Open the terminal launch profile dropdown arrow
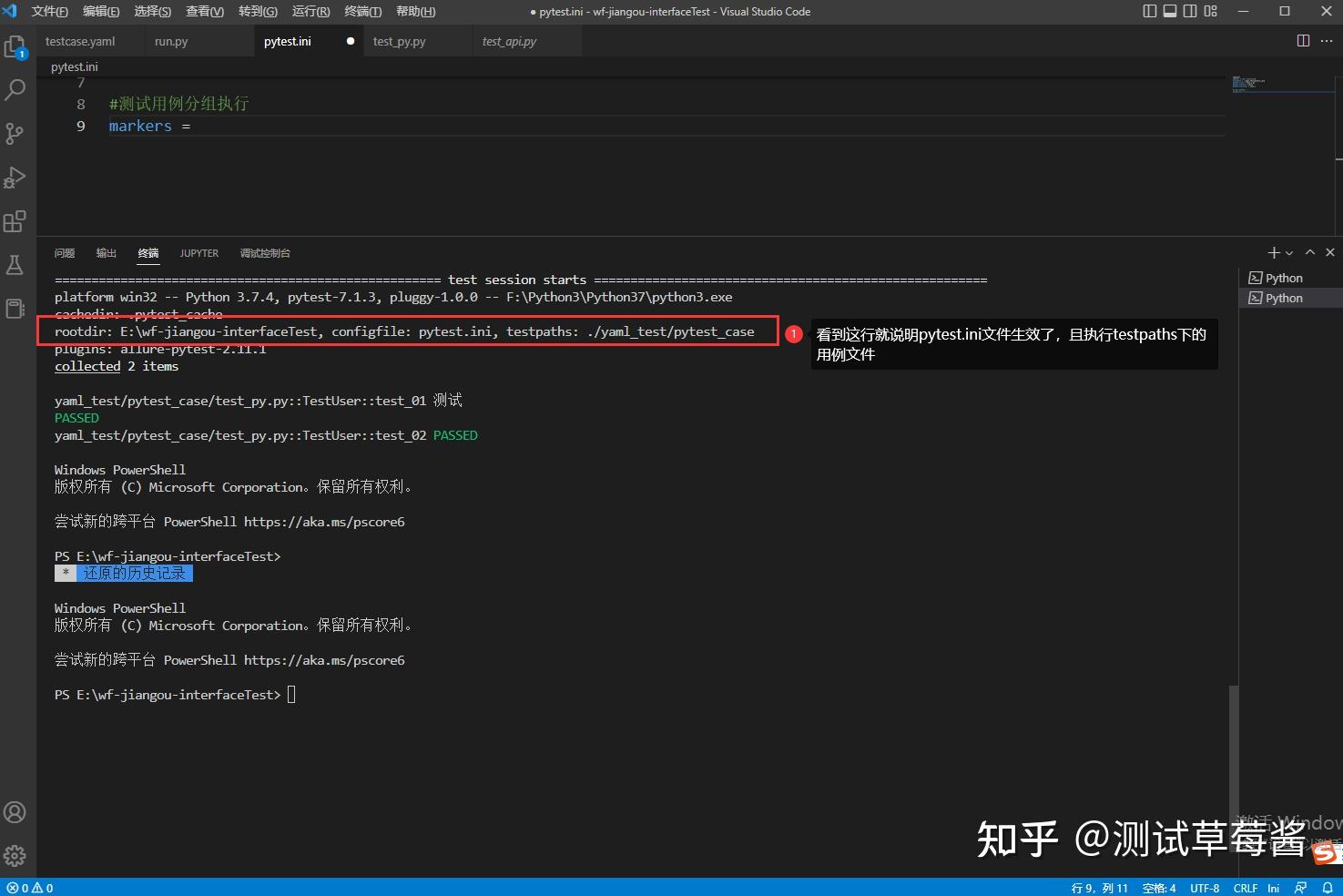1343x896 pixels. (1289, 253)
